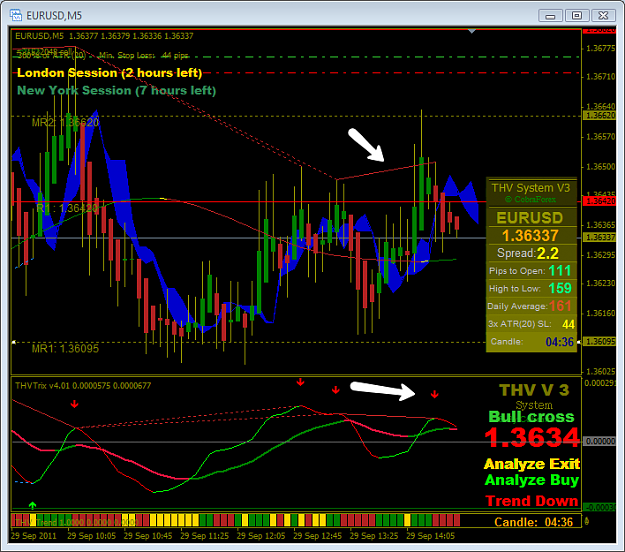Click the 0.00000 indicator scale tag

click(x=599, y=441)
